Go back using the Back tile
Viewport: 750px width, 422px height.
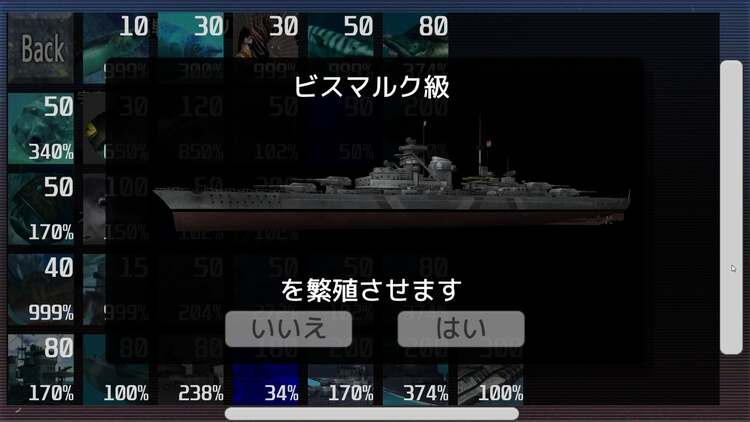click(41, 48)
